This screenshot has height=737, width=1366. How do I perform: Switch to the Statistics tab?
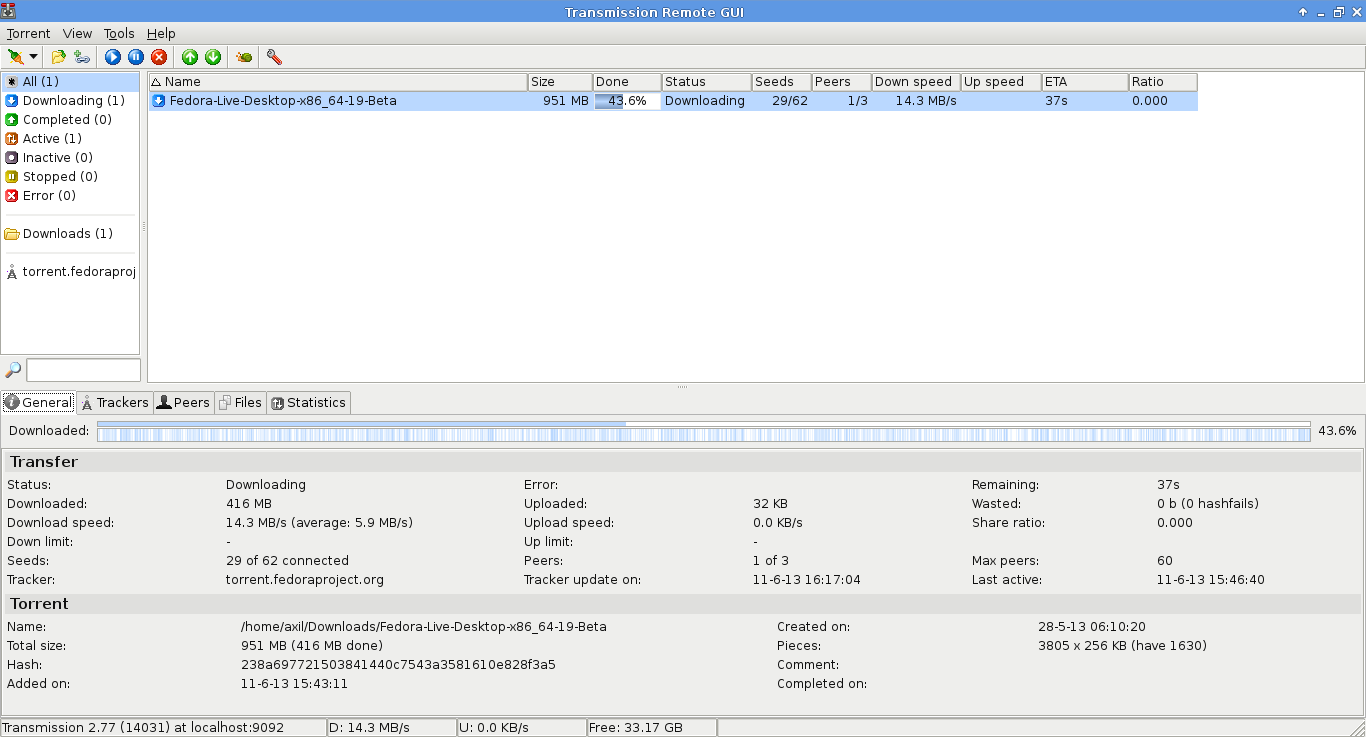(308, 402)
